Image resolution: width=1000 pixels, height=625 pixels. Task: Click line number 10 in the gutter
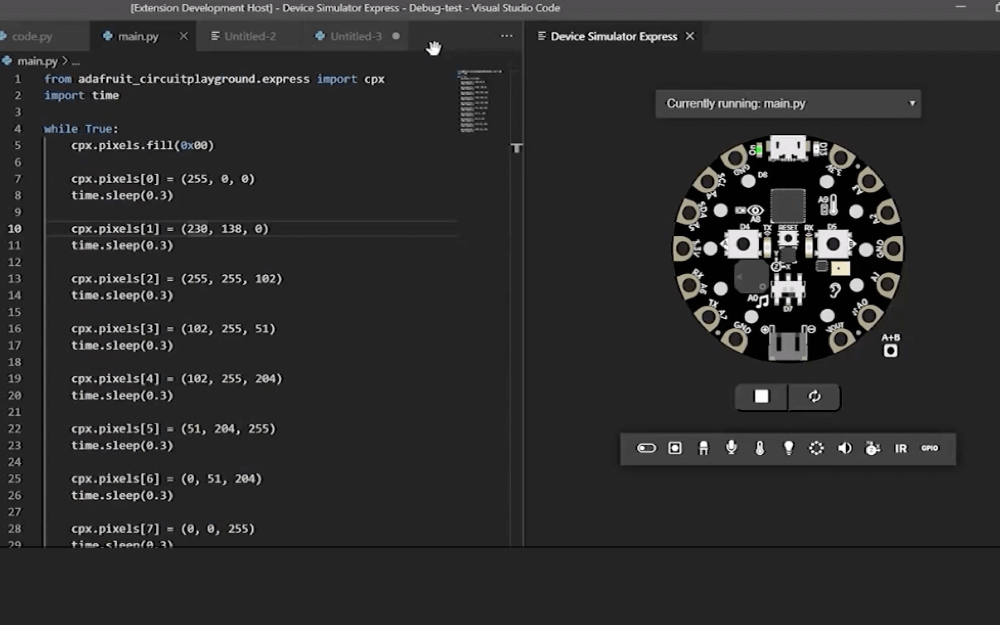[14, 228]
